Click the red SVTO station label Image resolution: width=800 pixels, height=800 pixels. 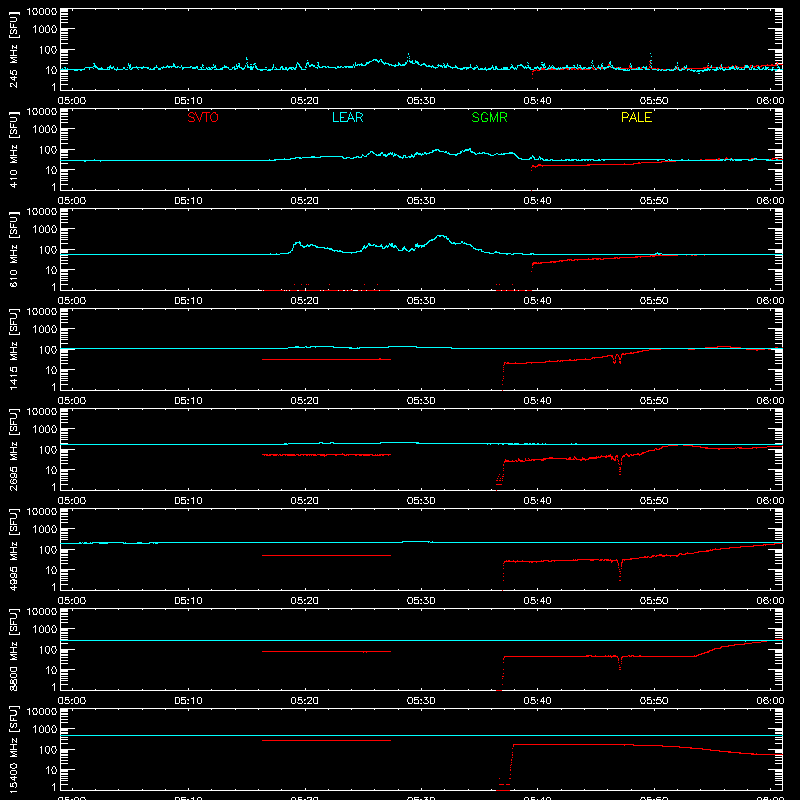[x=203, y=117]
